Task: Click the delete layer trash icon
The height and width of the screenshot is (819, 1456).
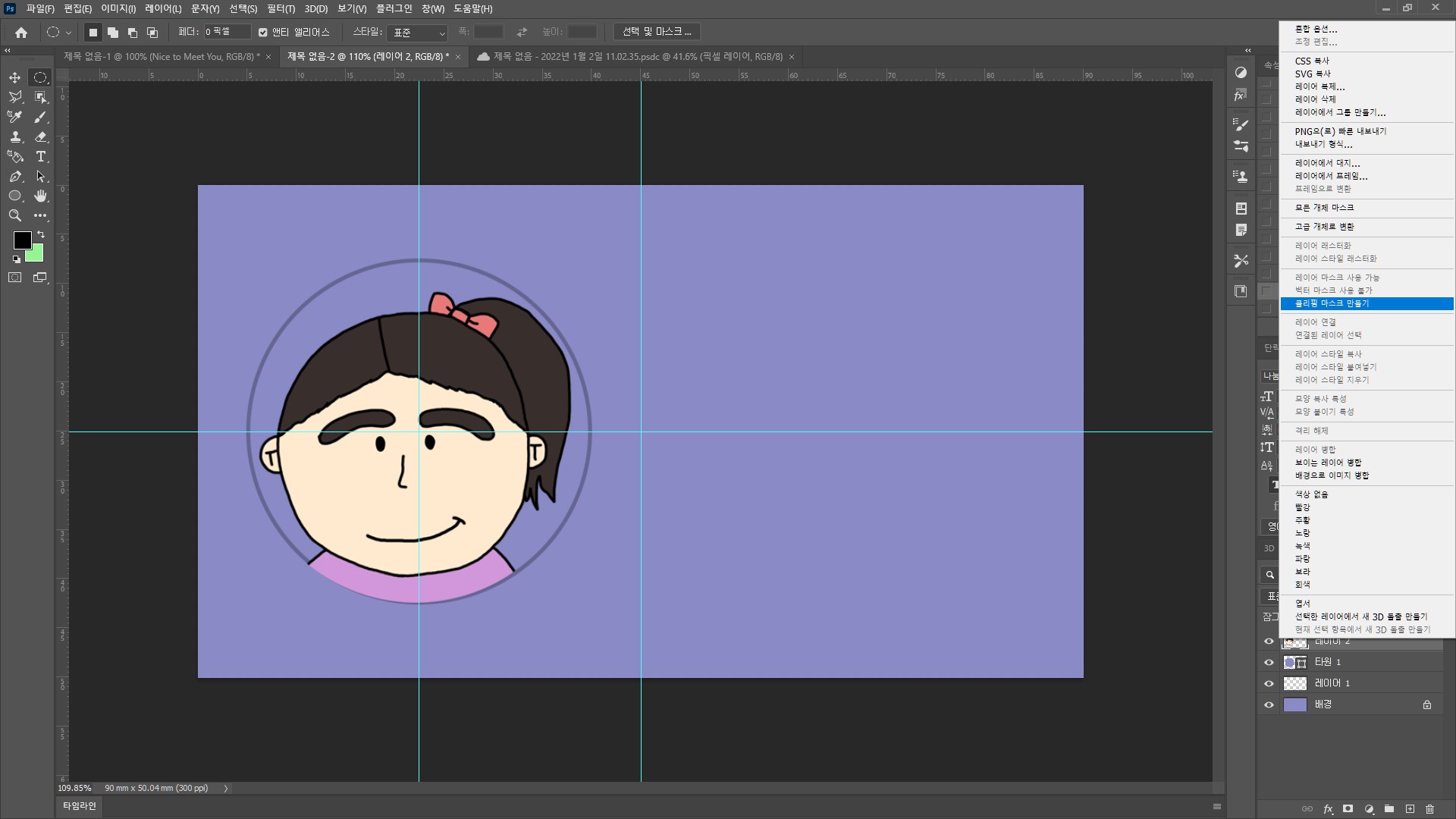Action: coord(1430,809)
